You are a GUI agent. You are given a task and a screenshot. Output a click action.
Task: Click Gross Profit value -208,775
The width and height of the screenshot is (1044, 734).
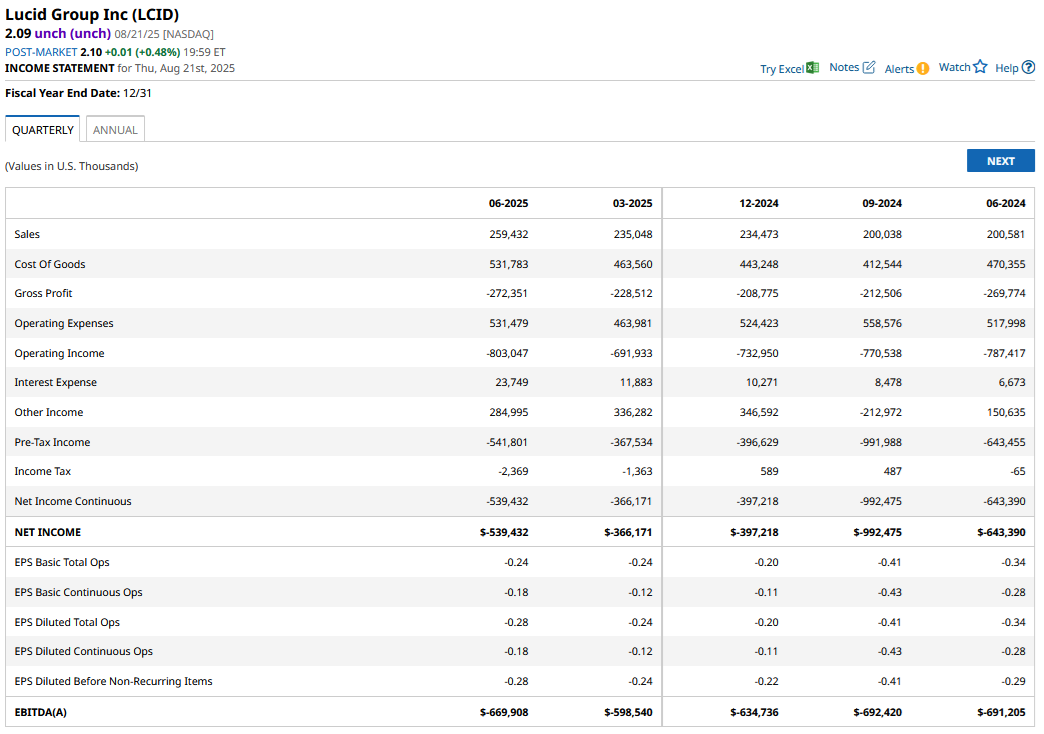click(x=758, y=293)
